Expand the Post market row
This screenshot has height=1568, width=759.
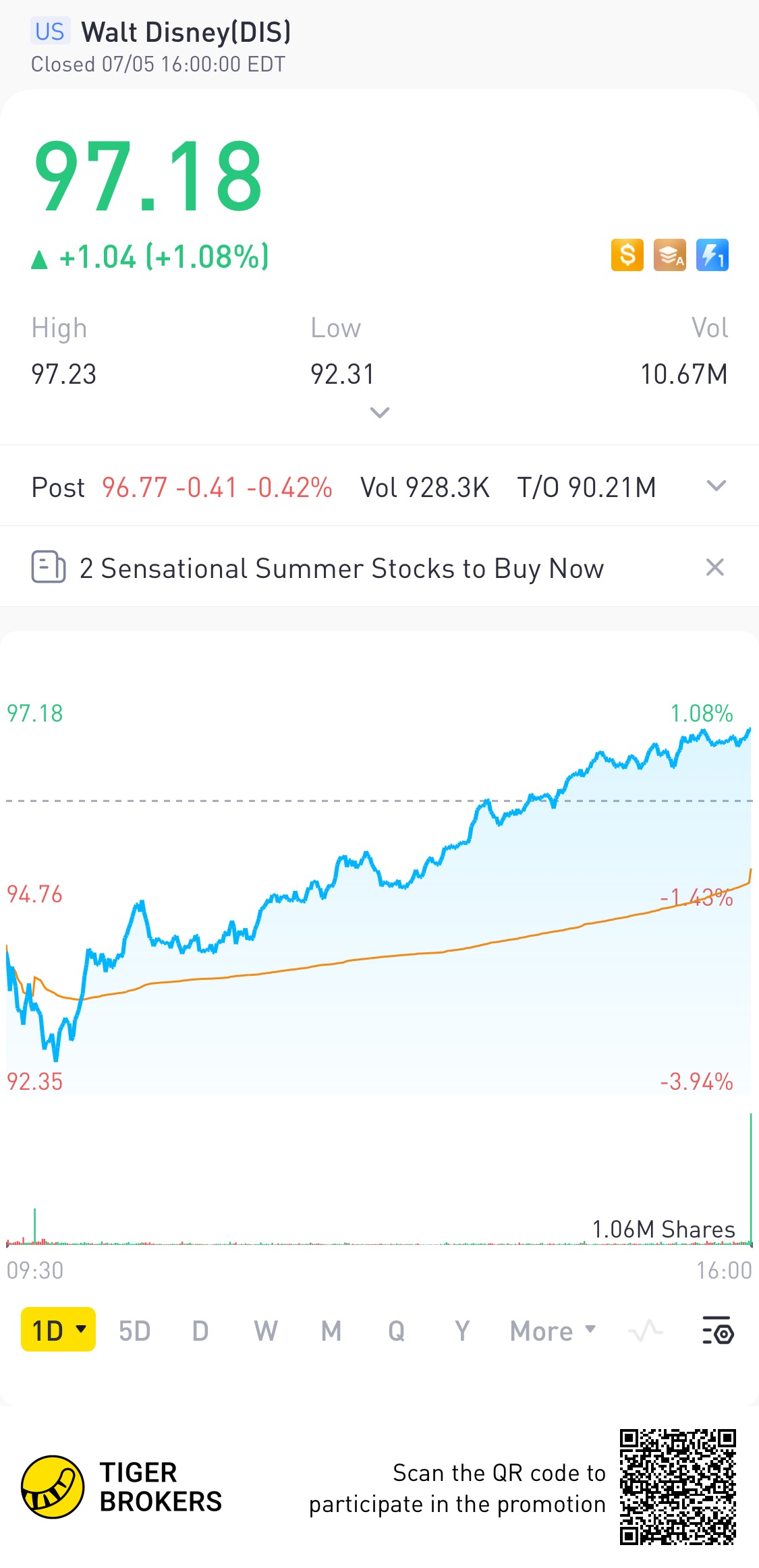click(x=716, y=486)
